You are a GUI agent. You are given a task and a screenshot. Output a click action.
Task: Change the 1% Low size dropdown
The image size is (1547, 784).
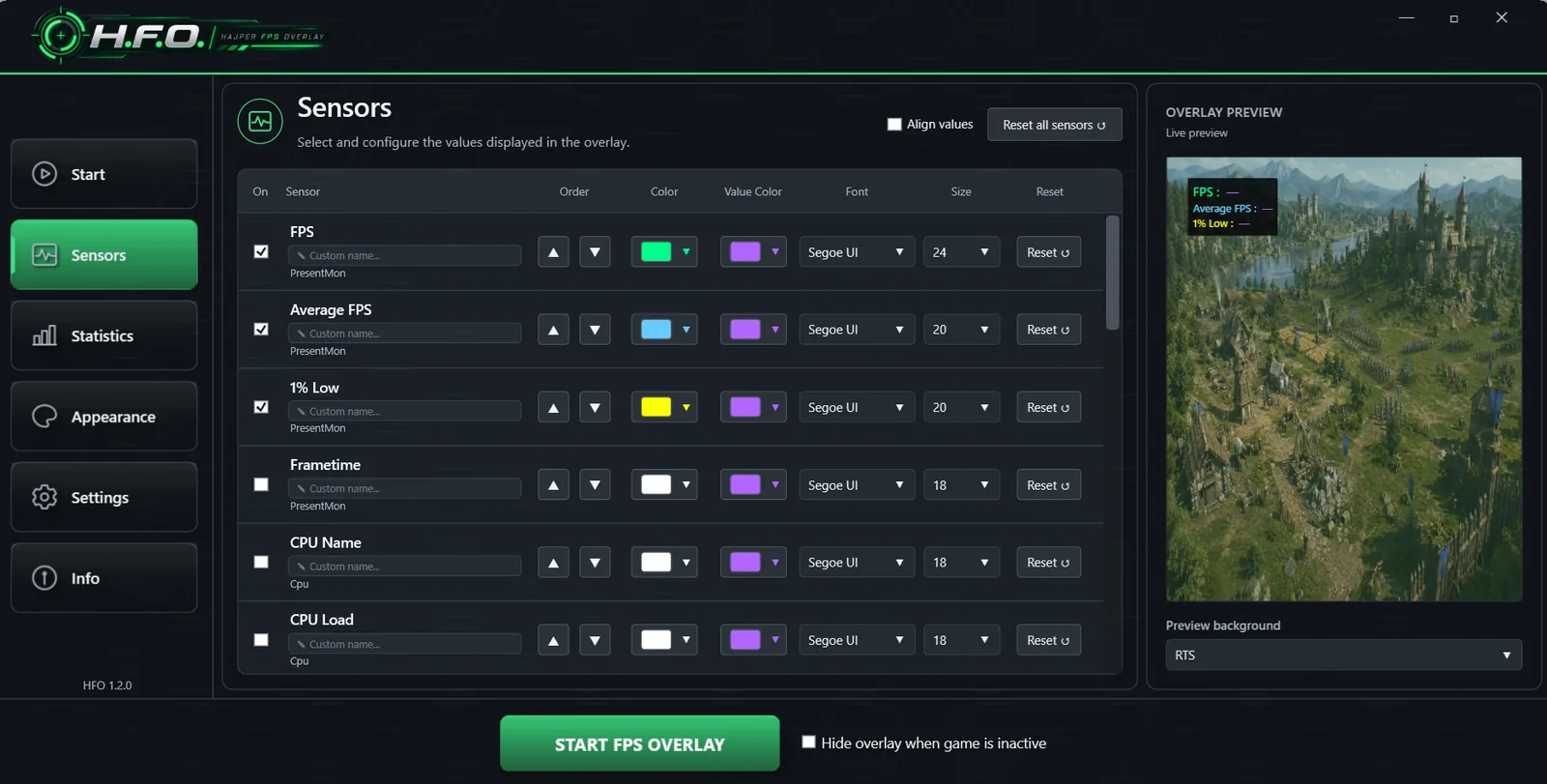(961, 408)
